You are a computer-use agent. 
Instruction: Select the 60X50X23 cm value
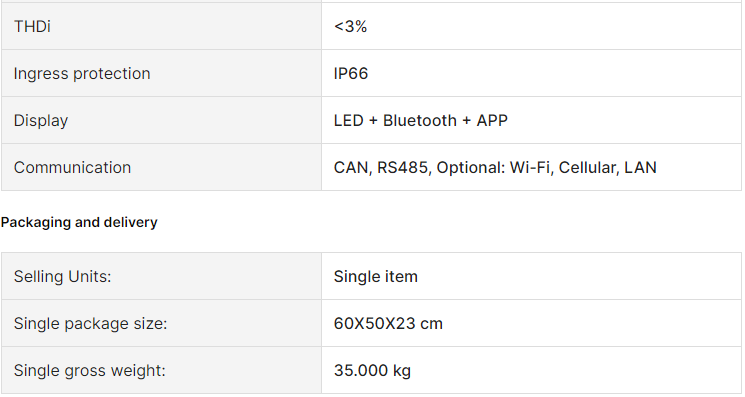[388, 323]
